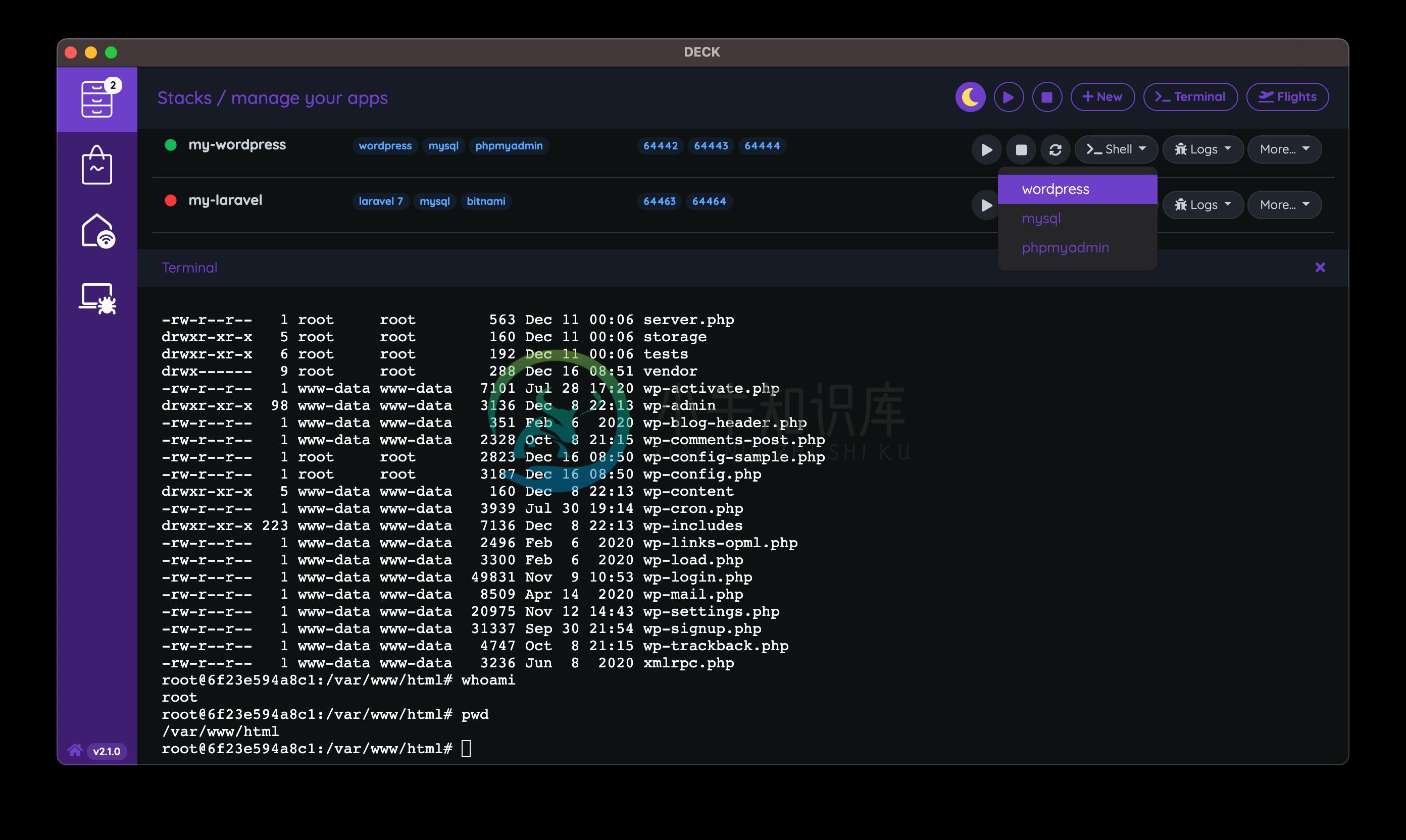Select mysql in the Shell menu

(1077, 219)
